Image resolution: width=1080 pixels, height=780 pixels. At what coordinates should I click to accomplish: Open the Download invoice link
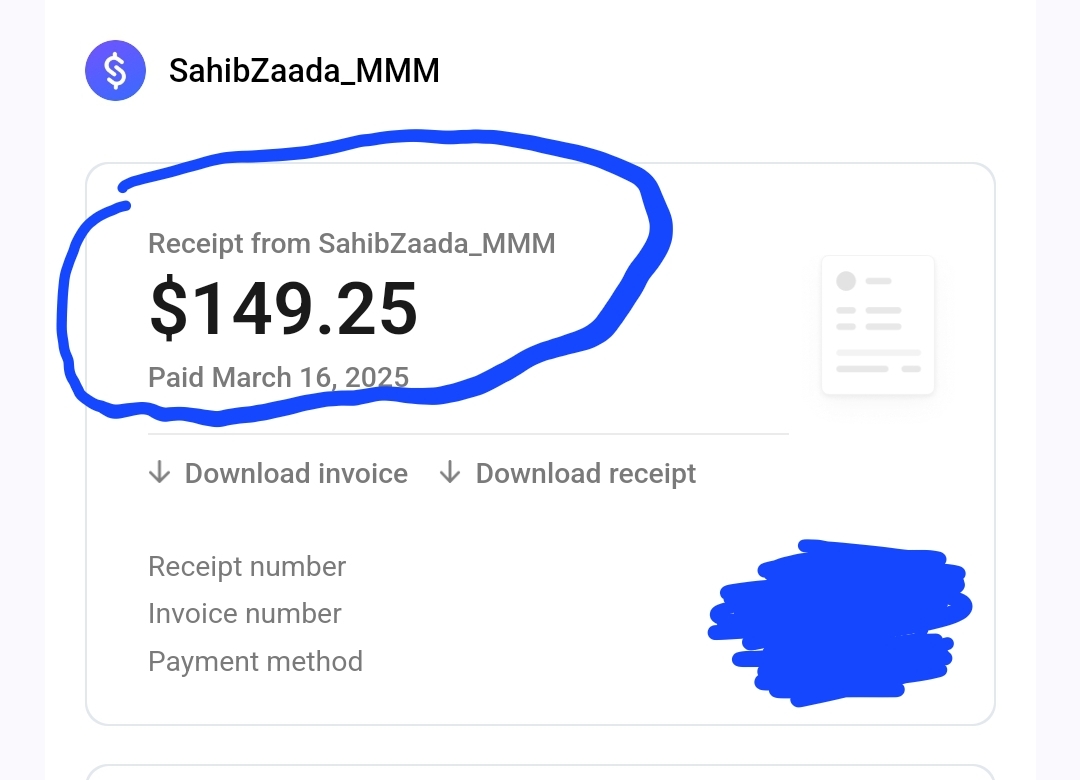coord(278,473)
